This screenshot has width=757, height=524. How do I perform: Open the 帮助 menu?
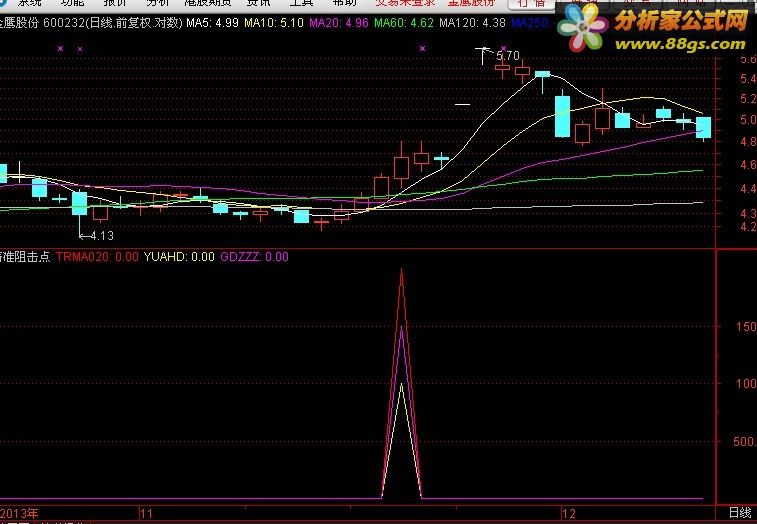[345, 2]
